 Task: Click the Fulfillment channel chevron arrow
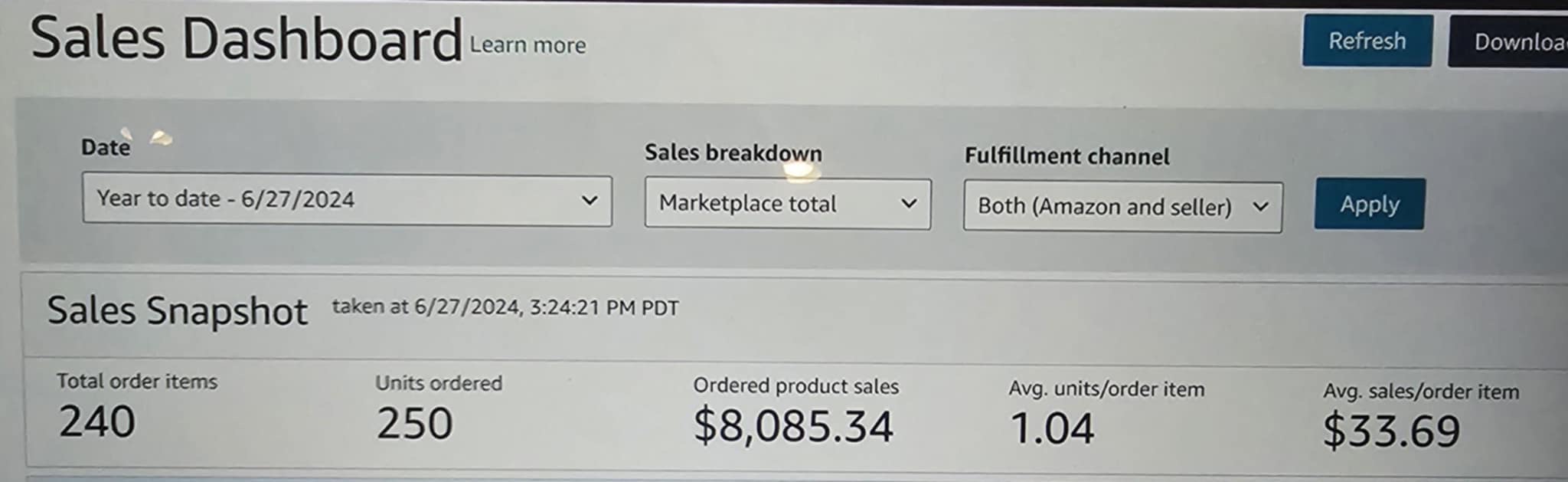(1259, 208)
